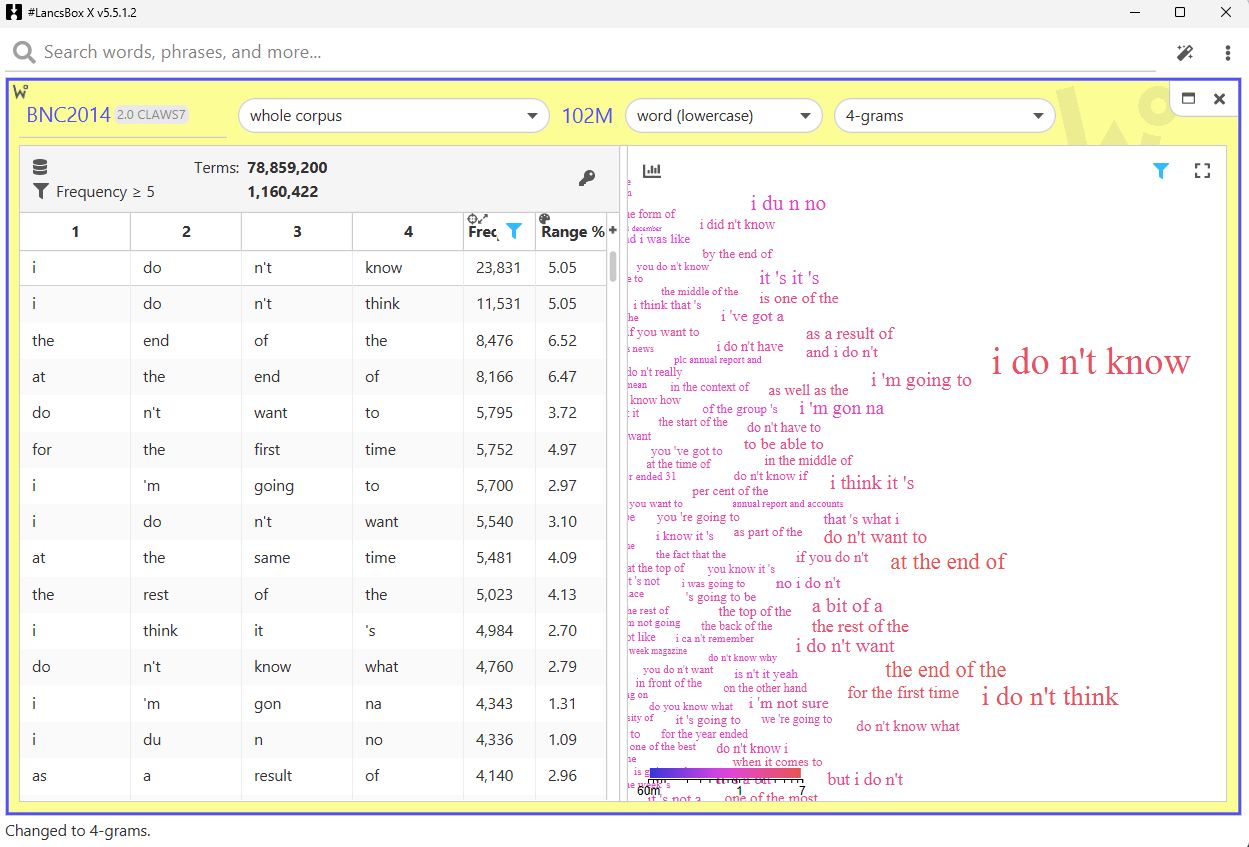This screenshot has height=847, width=1249.
Task: Sort by the Range % column header
Action: 571,232
